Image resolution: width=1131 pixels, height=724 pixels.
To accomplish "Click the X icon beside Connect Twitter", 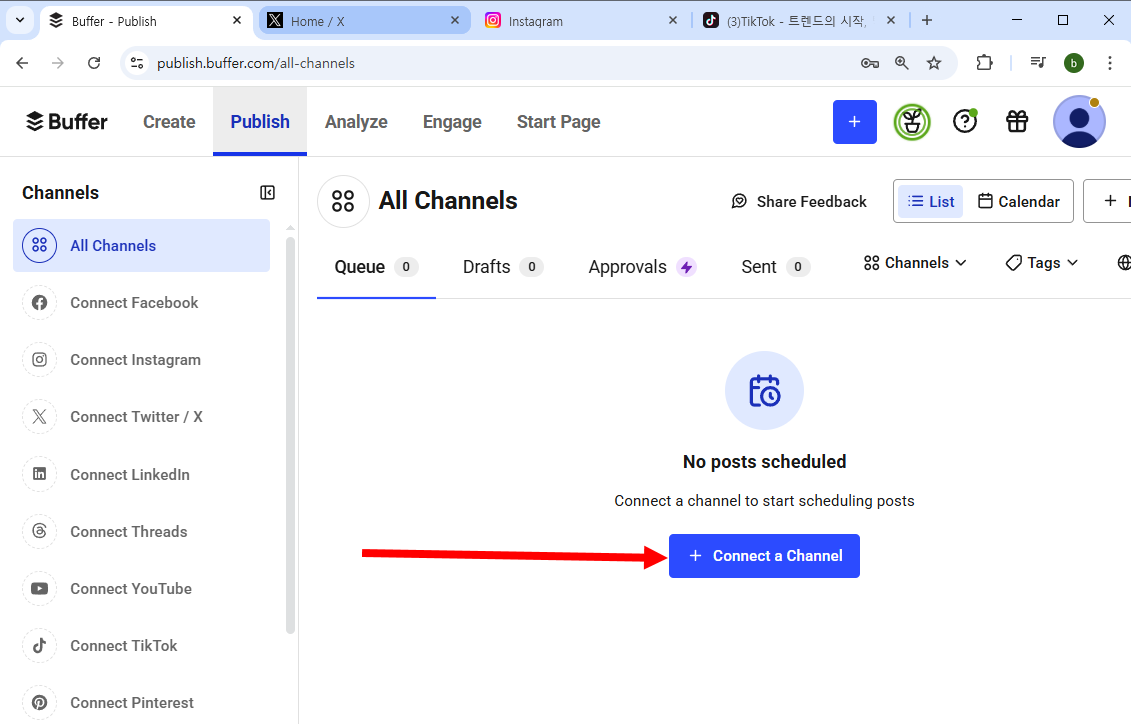I will click(40, 417).
